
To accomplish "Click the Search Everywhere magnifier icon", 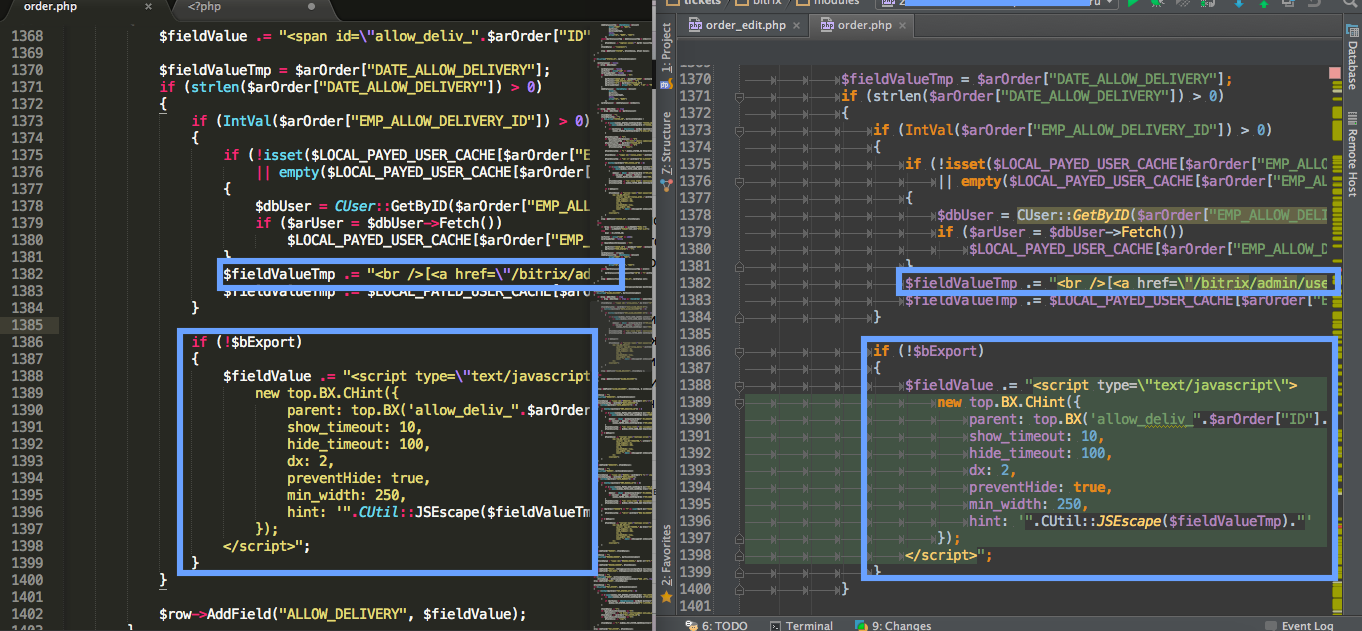I will [1349, 4].
